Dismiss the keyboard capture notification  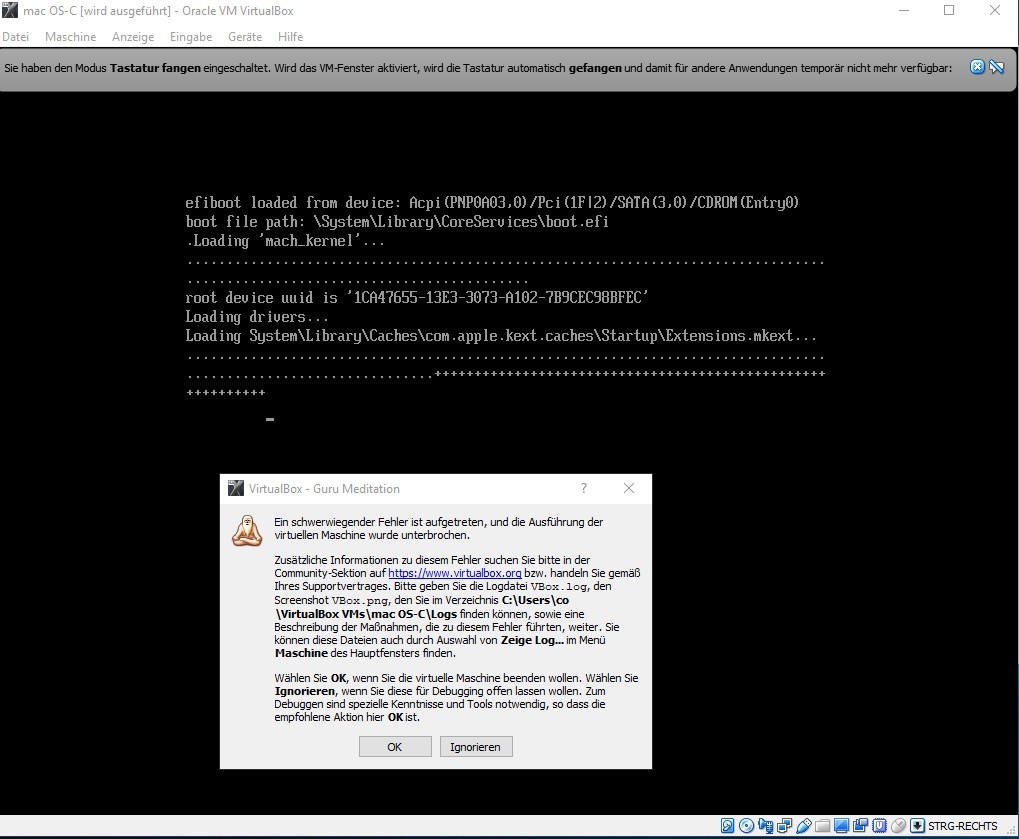[x=977, y=67]
